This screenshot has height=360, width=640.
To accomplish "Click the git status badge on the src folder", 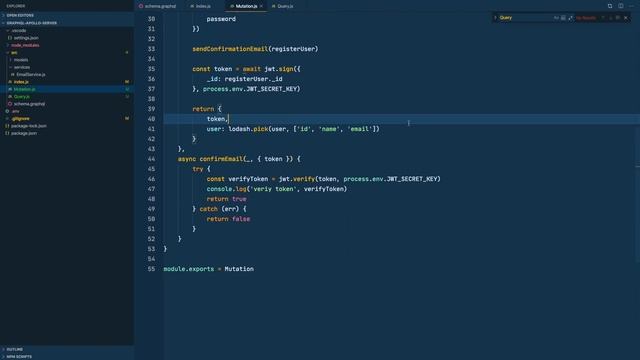I will pyautogui.click(x=127, y=53).
